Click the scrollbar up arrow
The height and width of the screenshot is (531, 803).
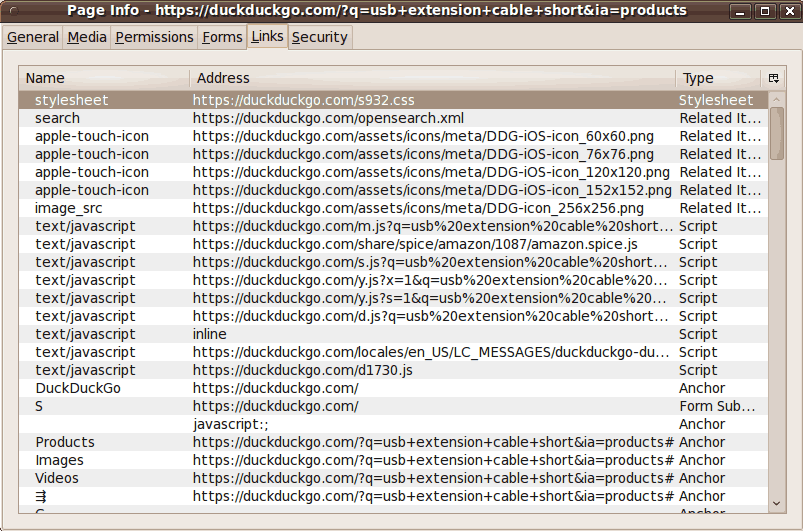click(x=776, y=99)
